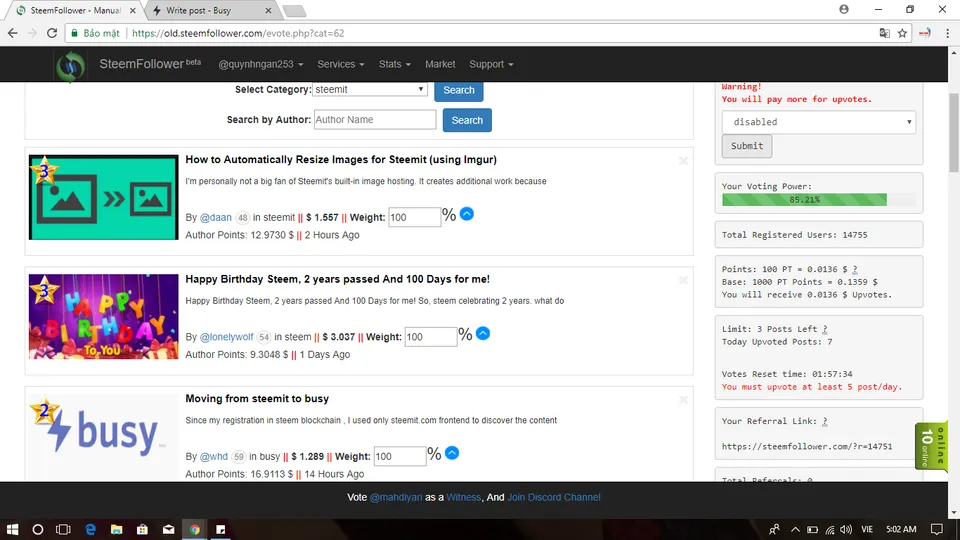Open the volume control in system tray
Screen dimensions: 960x540
pyautogui.click(x=846, y=530)
